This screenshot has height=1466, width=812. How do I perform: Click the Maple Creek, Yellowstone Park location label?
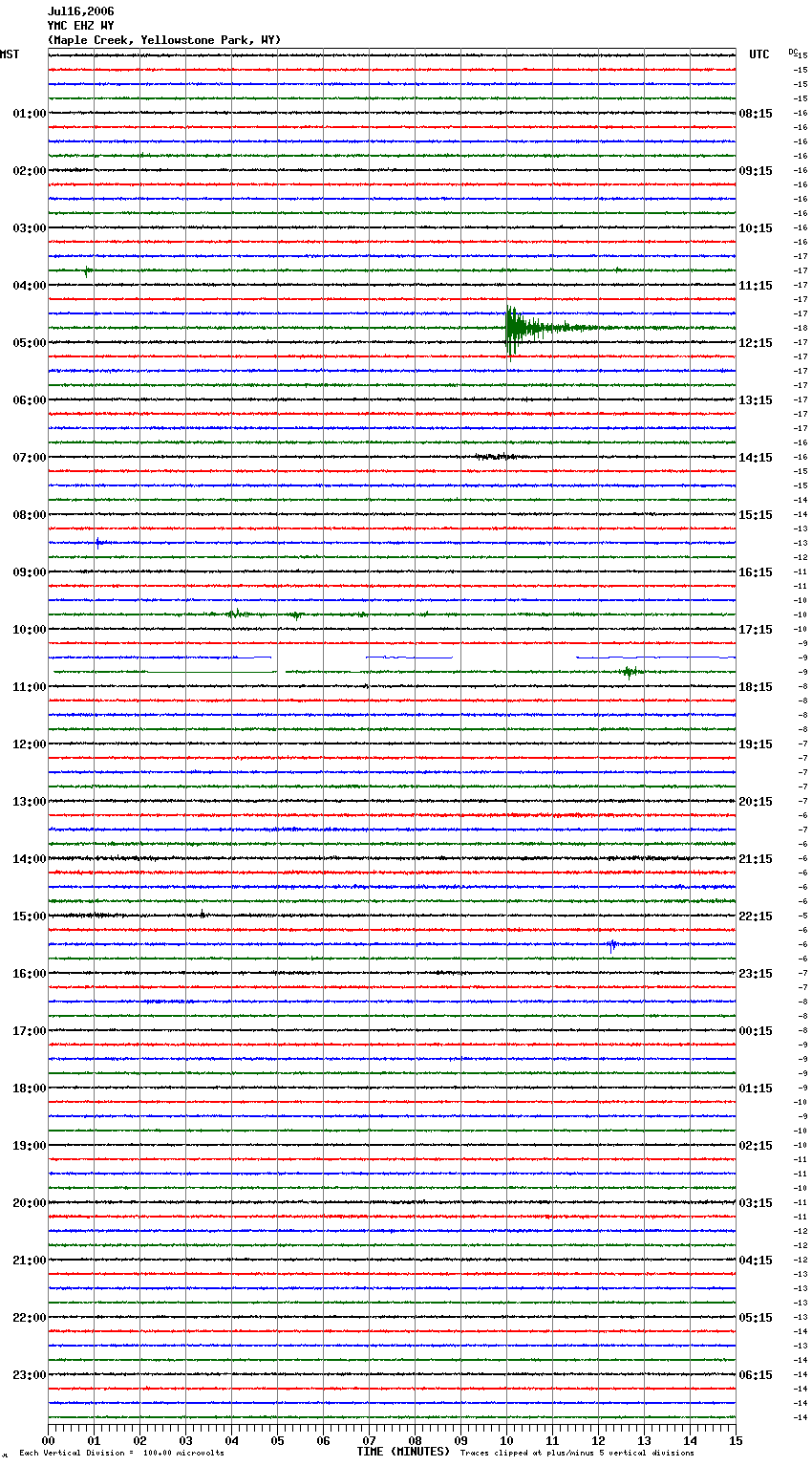(164, 40)
